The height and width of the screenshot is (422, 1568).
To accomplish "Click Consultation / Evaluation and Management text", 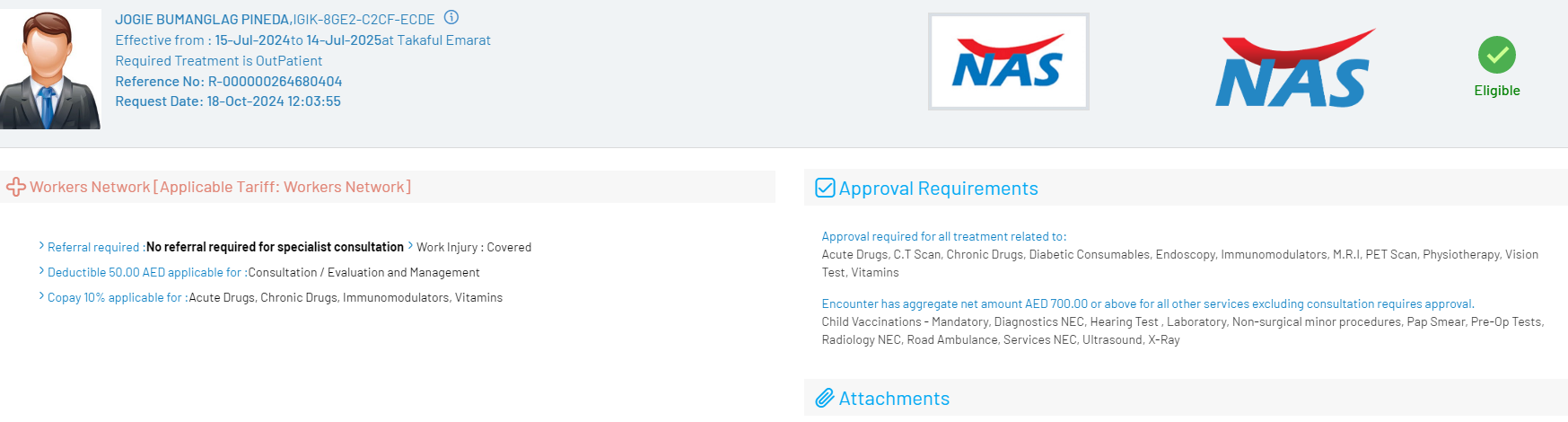I will pos(364,272).
